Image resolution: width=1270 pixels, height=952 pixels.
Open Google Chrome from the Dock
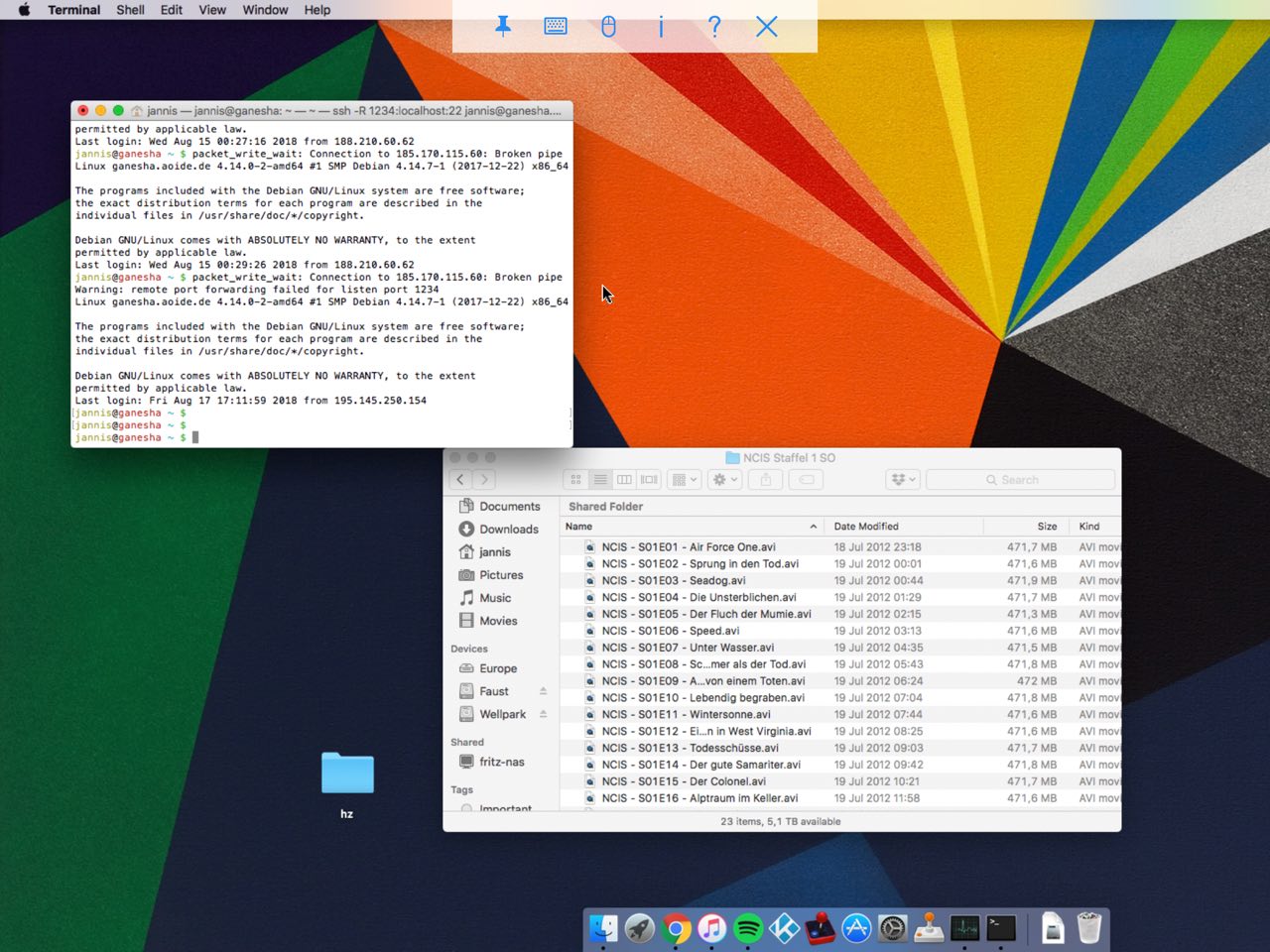point(677,929)
